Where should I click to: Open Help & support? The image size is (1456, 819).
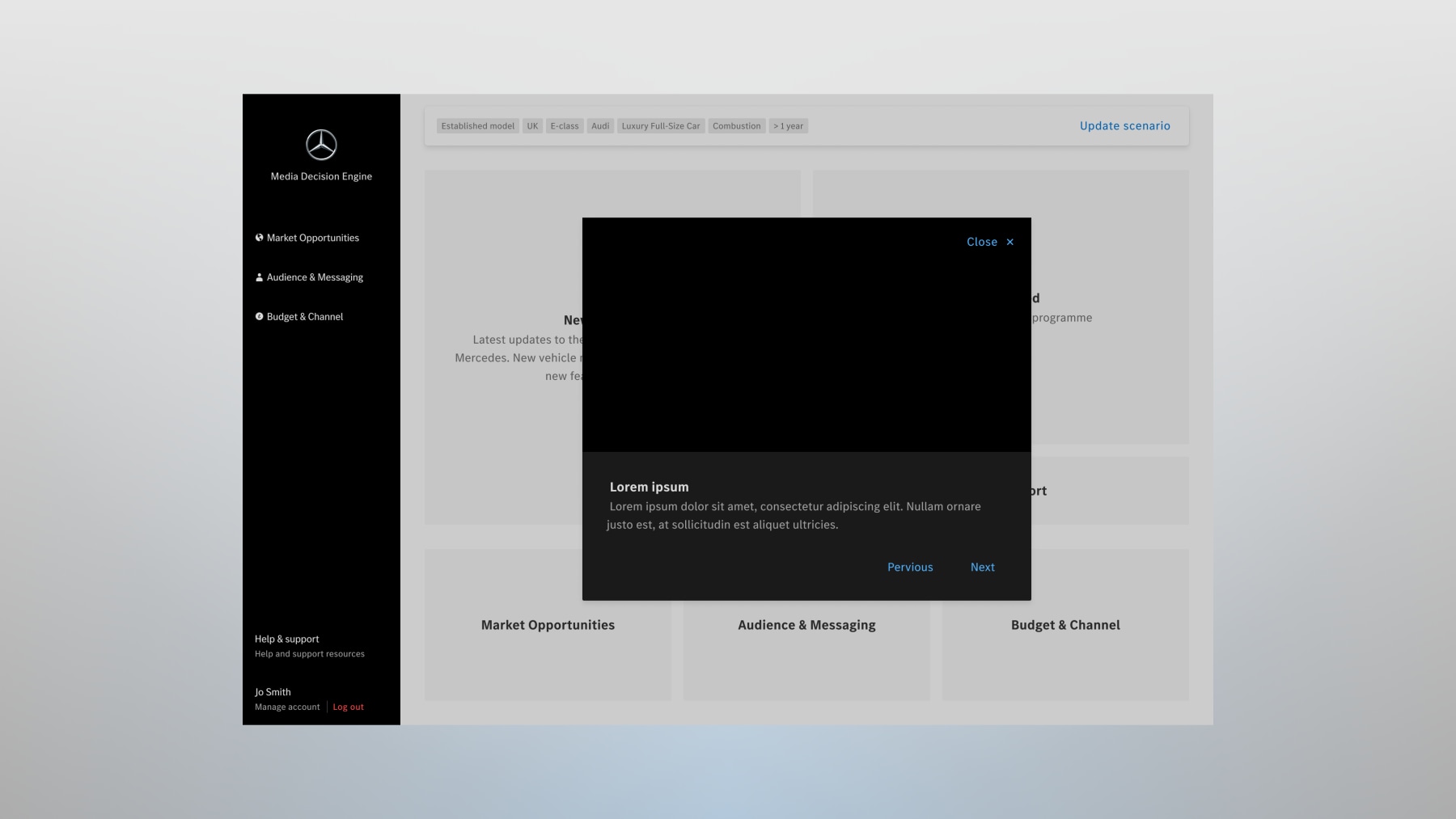click(x=286, y=639)
